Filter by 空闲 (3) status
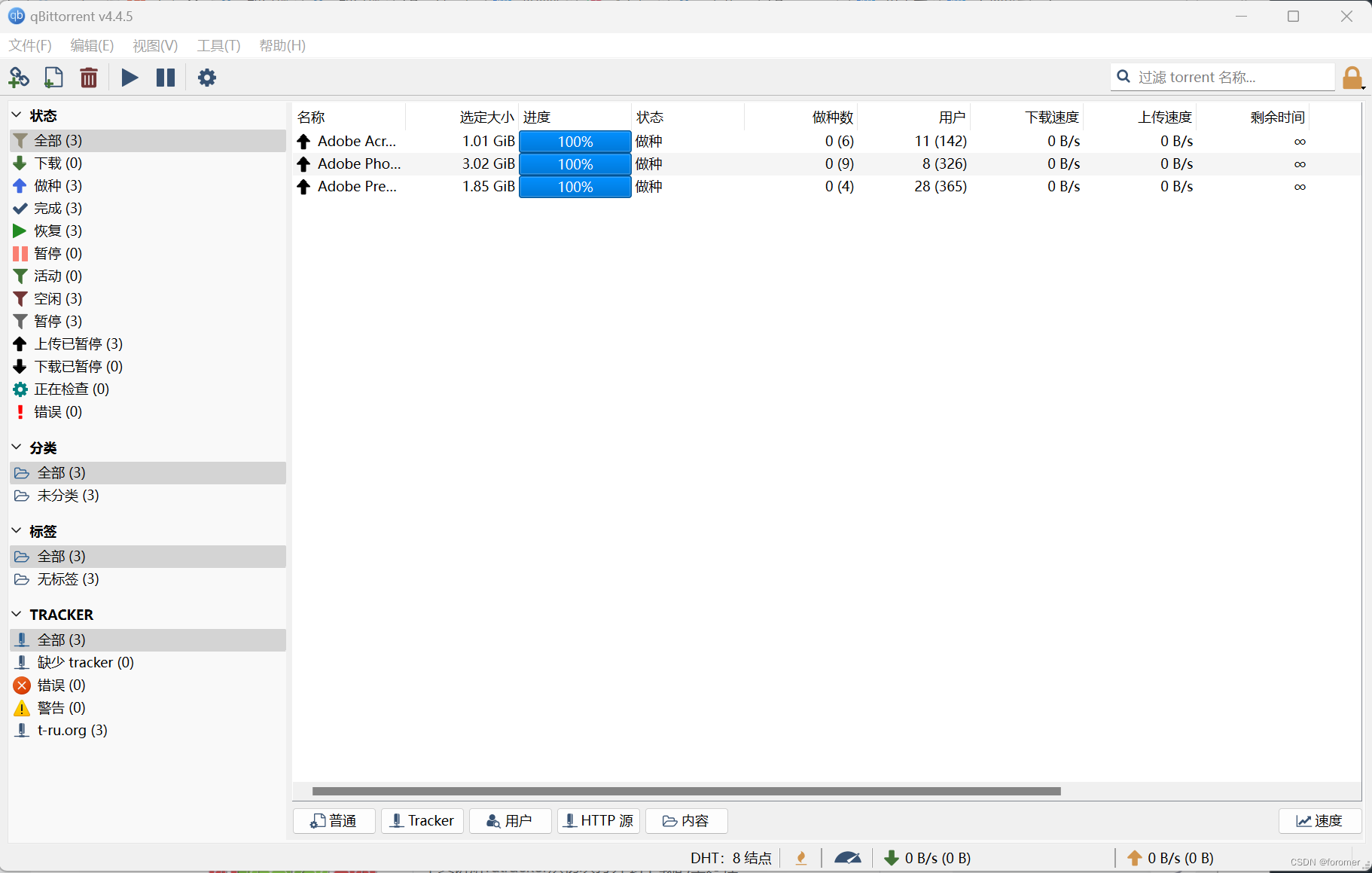This screenshot has height=873, width=1372. (x=148, y=299)
